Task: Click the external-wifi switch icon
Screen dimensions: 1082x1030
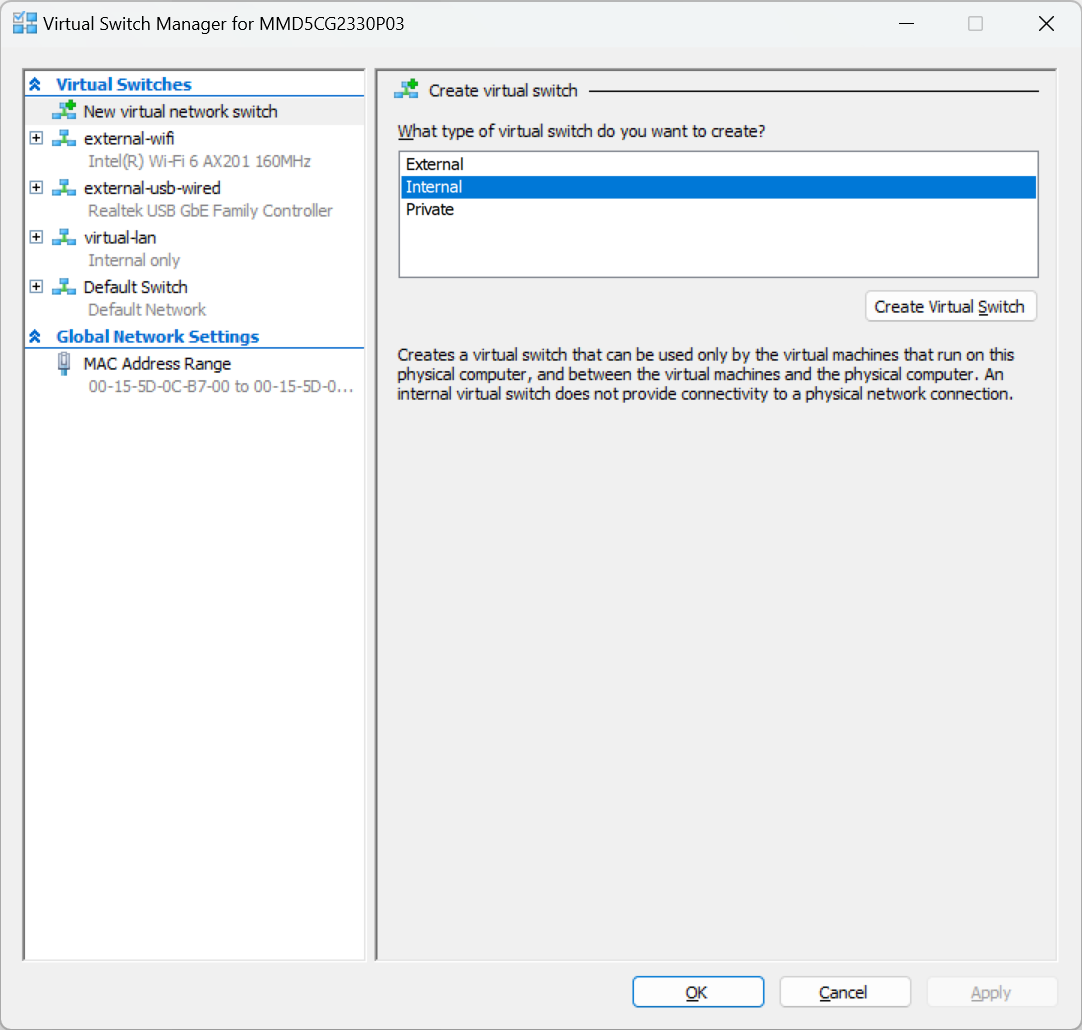Action: pyautogui.click(x=64, y=138)
